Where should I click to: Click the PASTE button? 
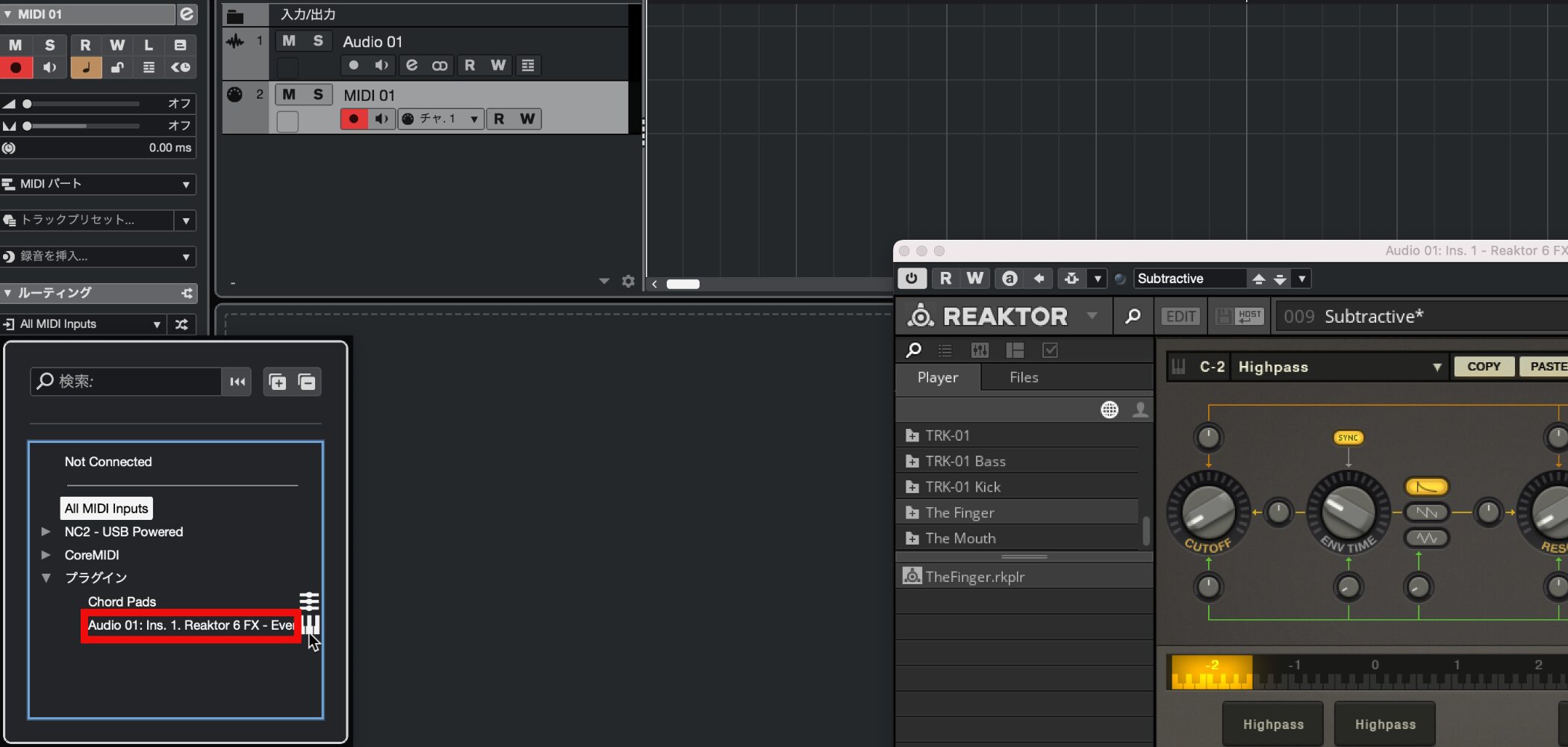point(1546,367)
